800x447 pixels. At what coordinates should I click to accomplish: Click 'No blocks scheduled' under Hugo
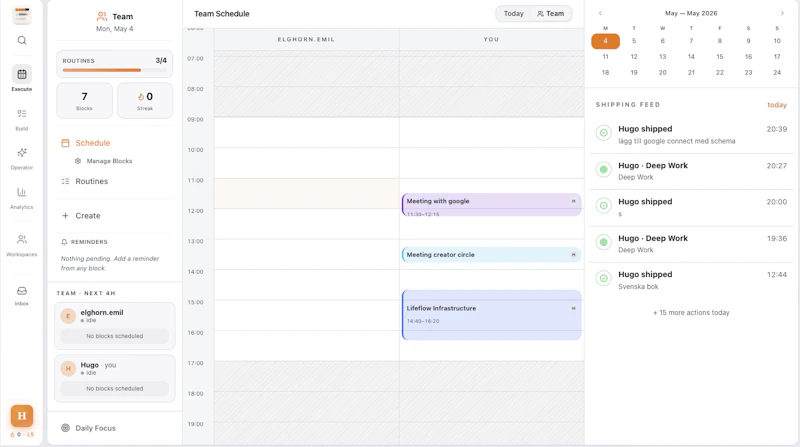click(115, 389)
